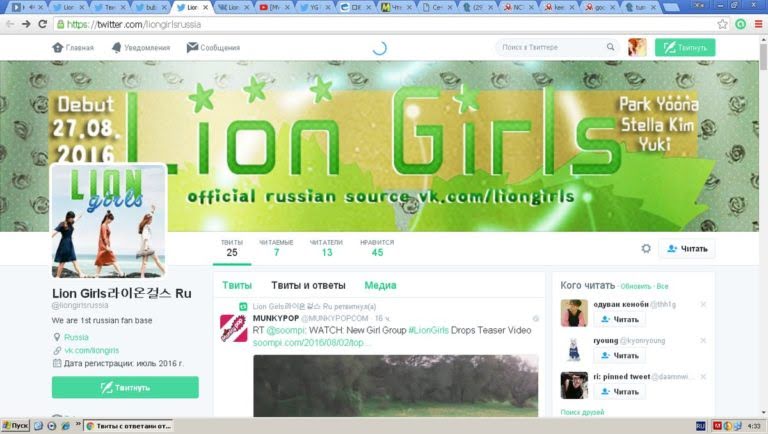Open the Chrome hamburger menu
Viewport: 768px width, 434px height.
[x=758, y=24]
